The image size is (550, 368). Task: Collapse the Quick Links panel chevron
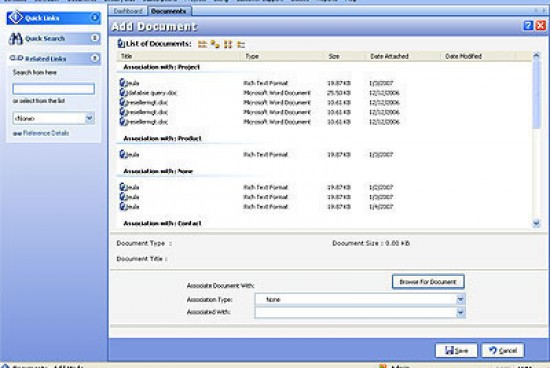pos(95,17)
